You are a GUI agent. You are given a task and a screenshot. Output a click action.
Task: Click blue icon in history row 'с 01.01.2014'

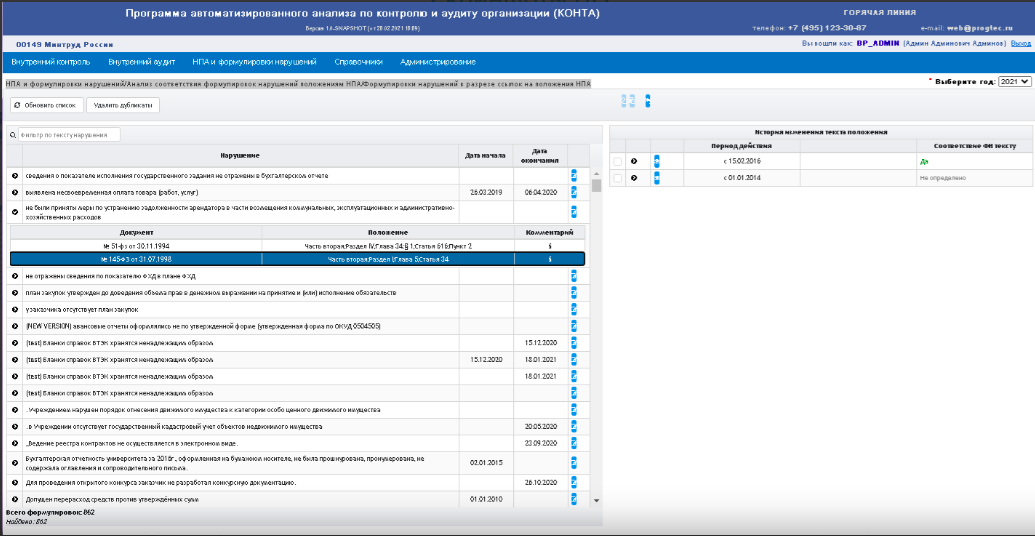(657, 178)
